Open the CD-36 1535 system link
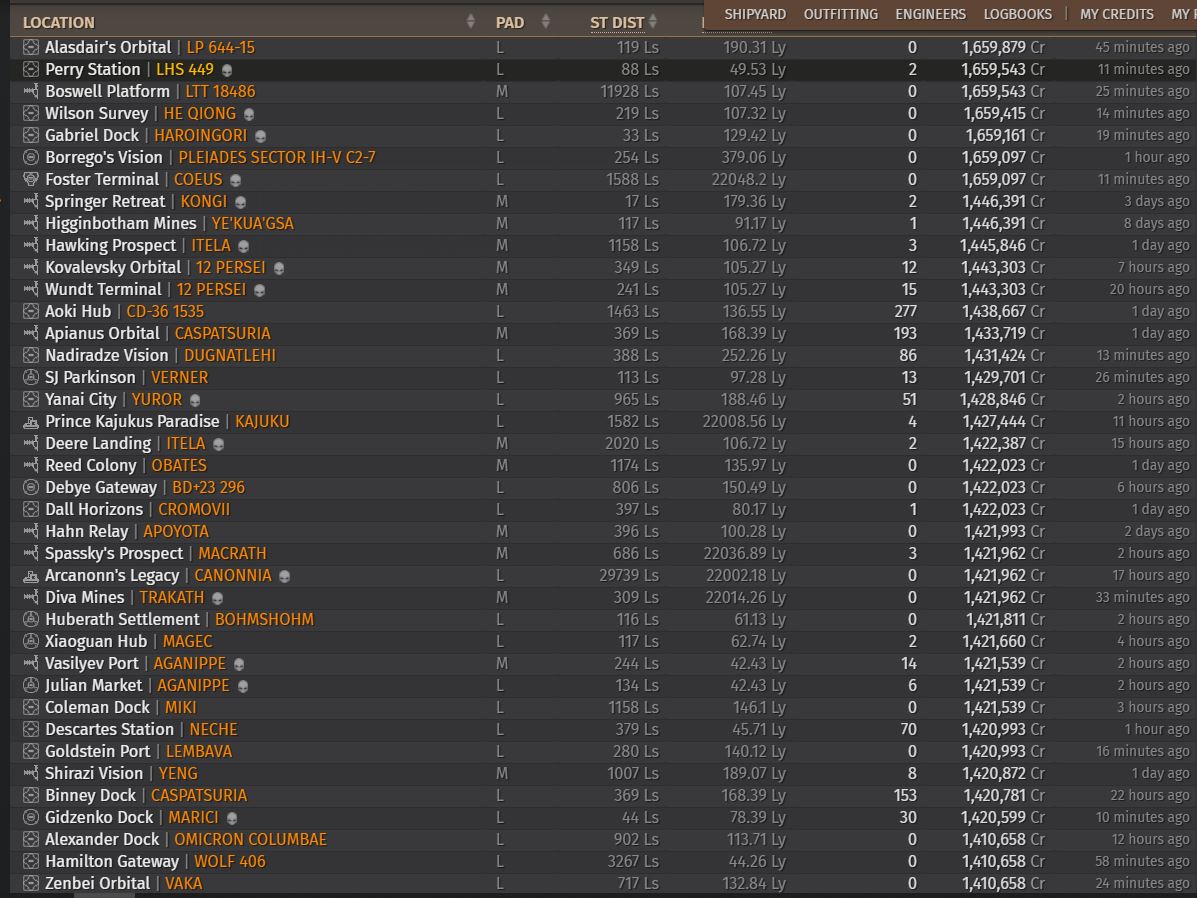This screenshot has height=898, width=1197. (x=165, y=312)
